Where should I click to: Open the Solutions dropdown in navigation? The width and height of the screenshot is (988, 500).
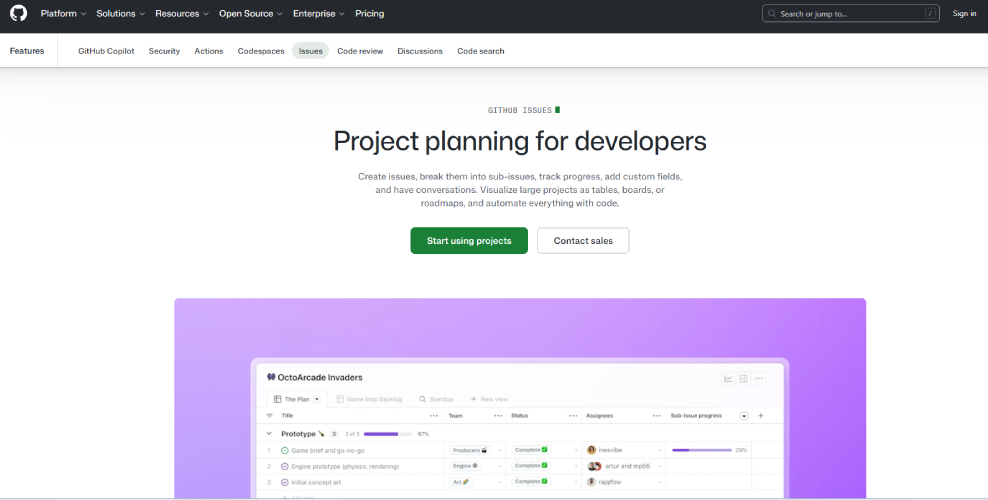pos(121,14)
